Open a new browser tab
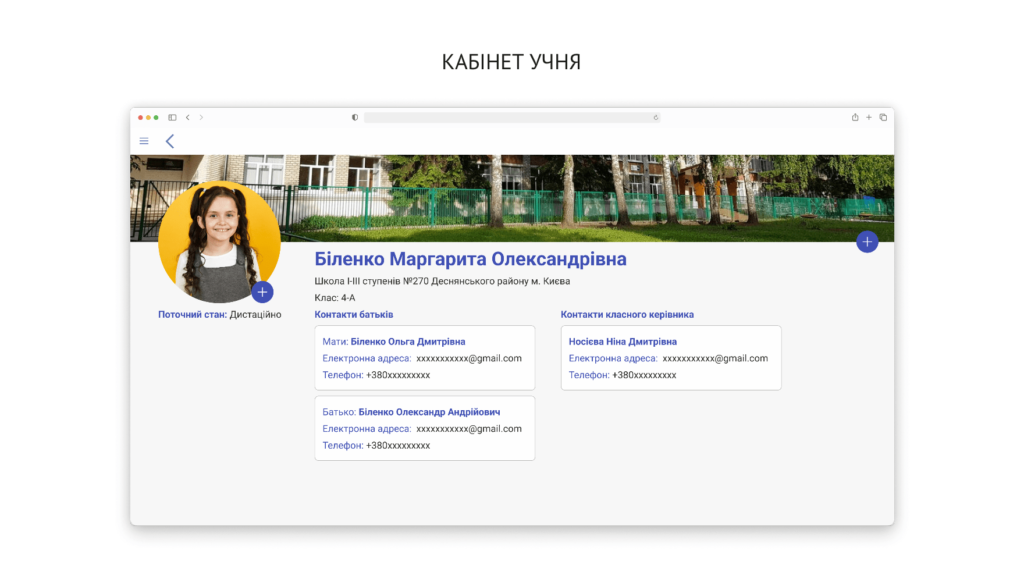 click(869, 118)
